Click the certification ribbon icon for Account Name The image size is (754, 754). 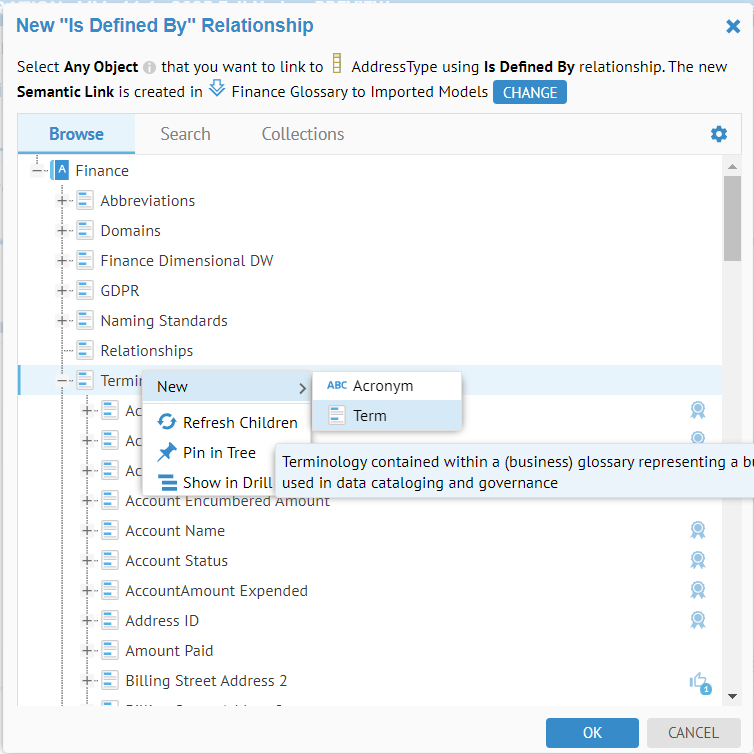698,530
